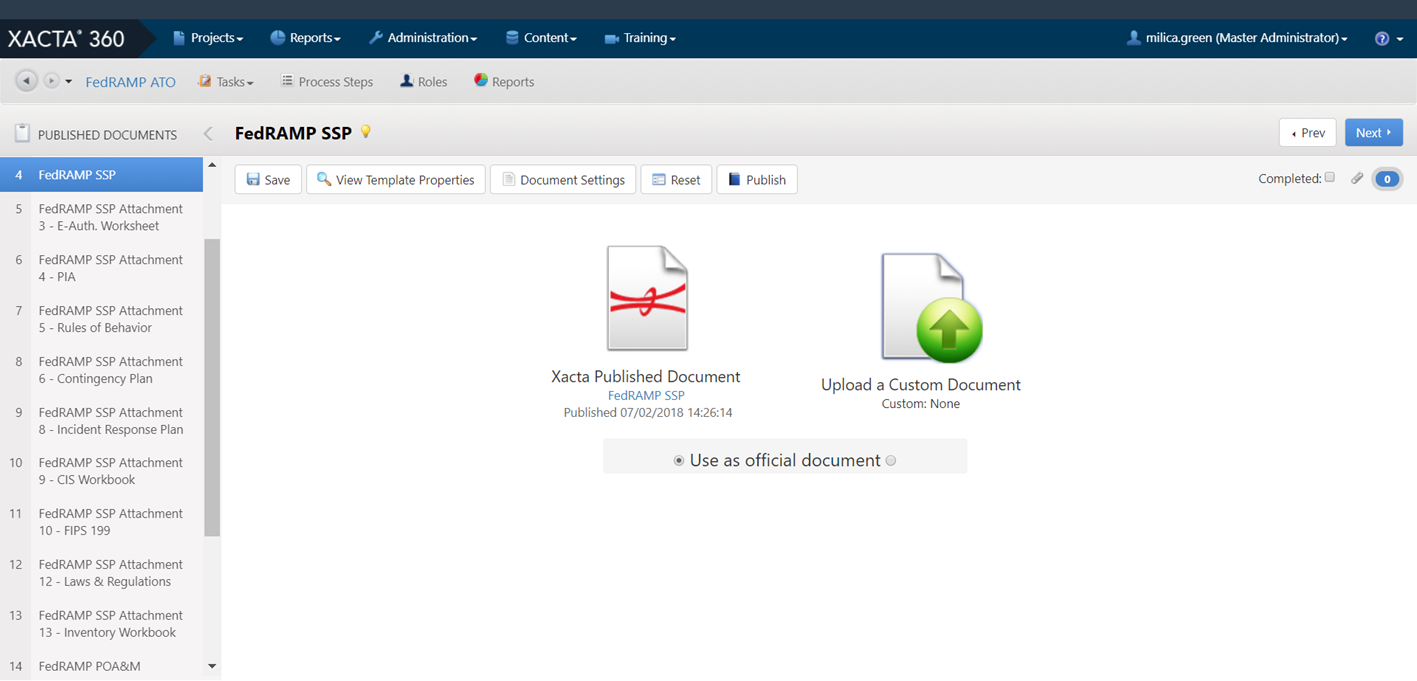Open View Template Properties
Viewport: 1417px width, 681px height.
click(x=396, y=180)
